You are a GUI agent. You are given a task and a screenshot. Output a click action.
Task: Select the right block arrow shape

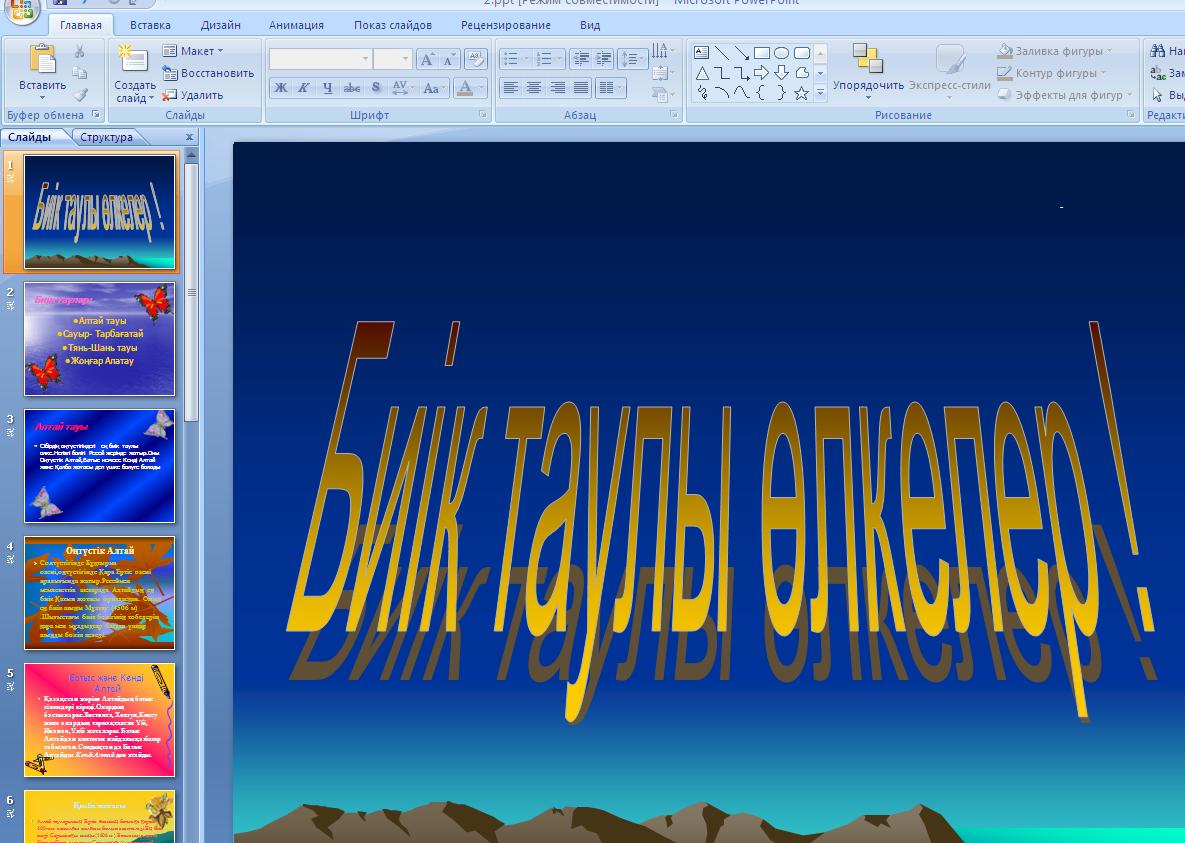[x=762, y=73]
